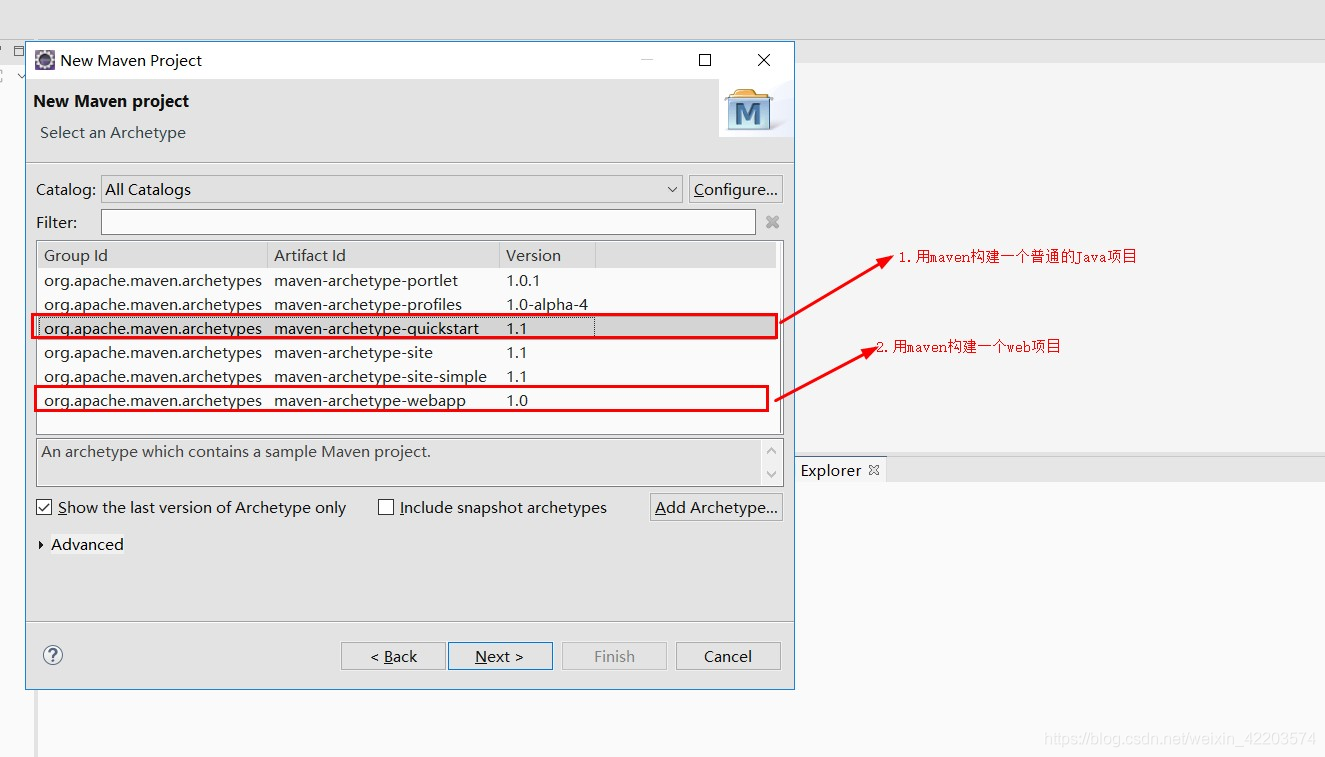This screenshot has height=757, width=1325.
Task: Close the Explorer tab in background window
Action: coord(873,469)
